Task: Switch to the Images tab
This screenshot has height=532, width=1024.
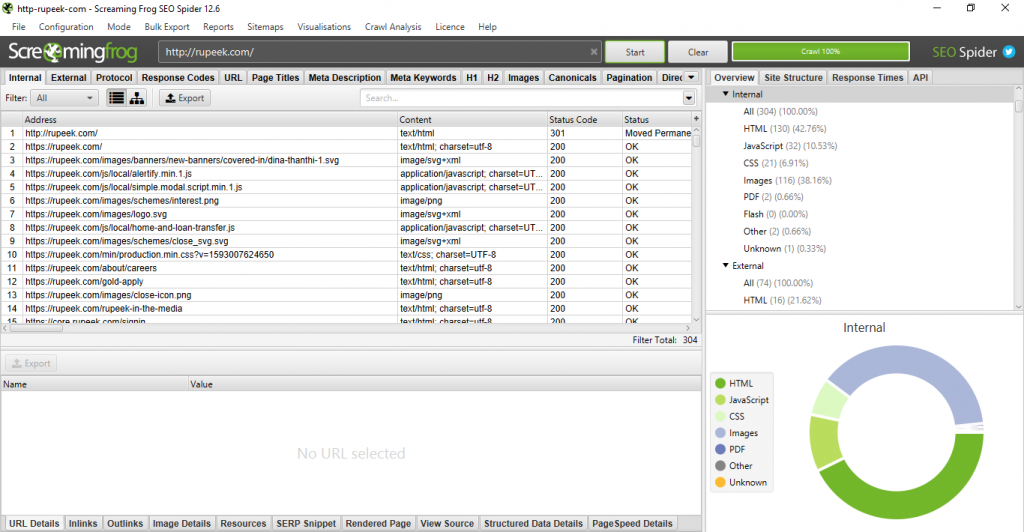Action: (523, 77)
